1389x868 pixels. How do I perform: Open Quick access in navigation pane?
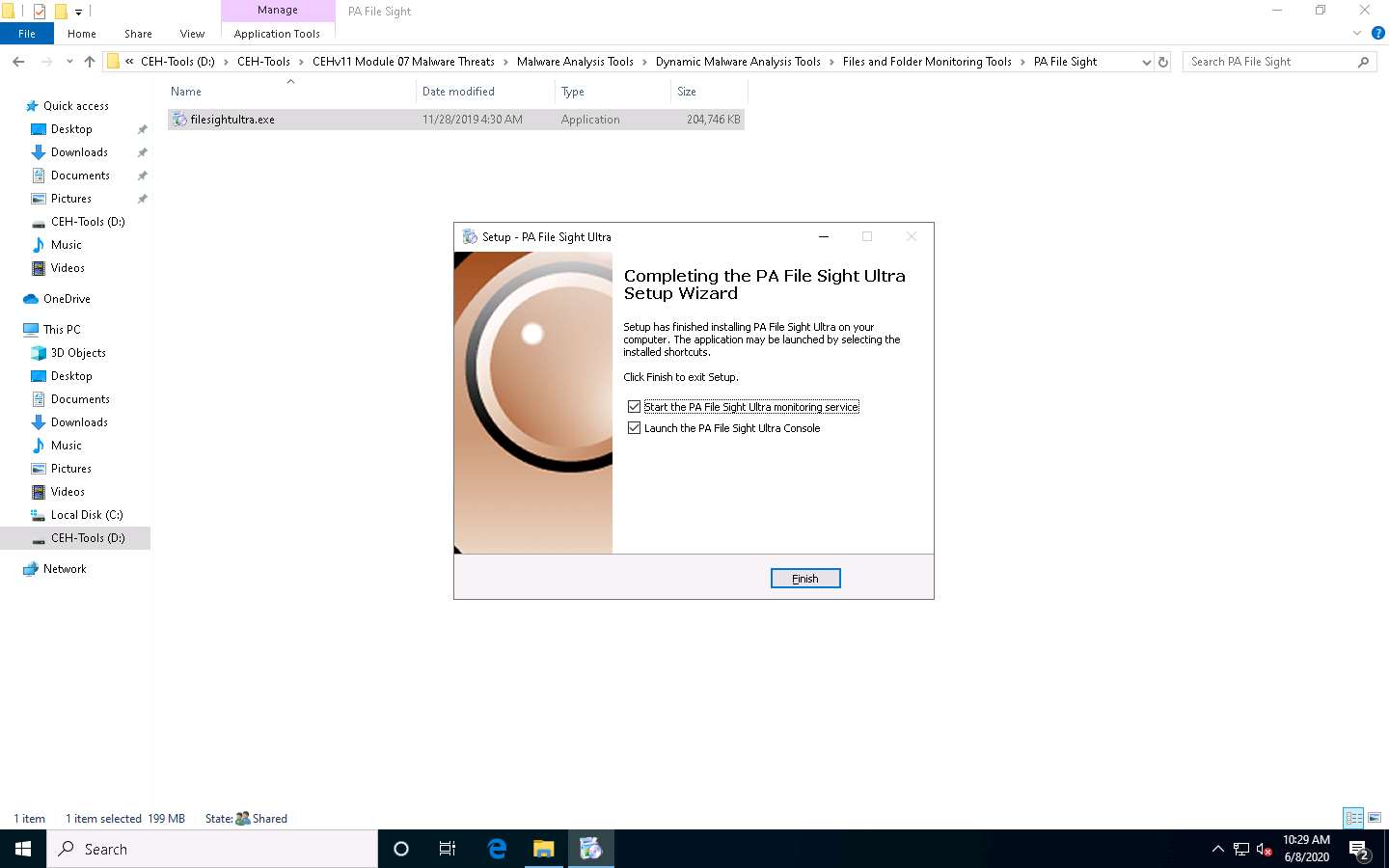[x=76, y=106]
